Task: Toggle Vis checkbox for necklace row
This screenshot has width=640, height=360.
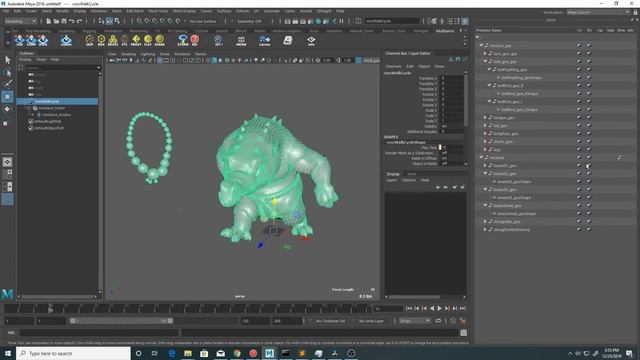Action: pos(579,158)
